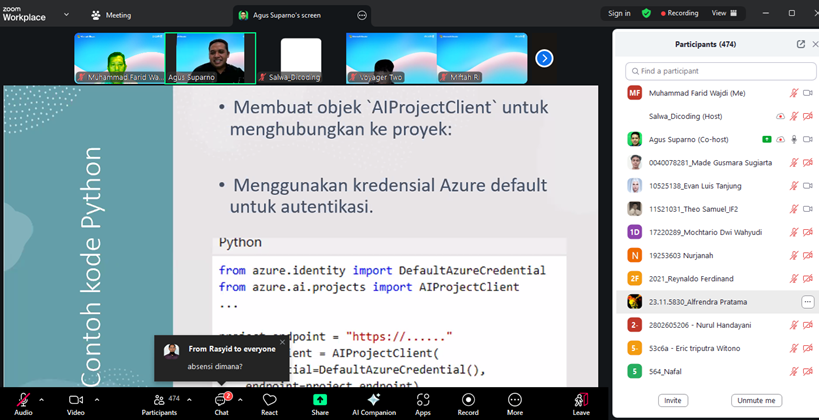The image size is (819, 420).
Task: Open Zoom Workplace dropdown arrow
Action: pyautogui.click(x=66, y=15)
